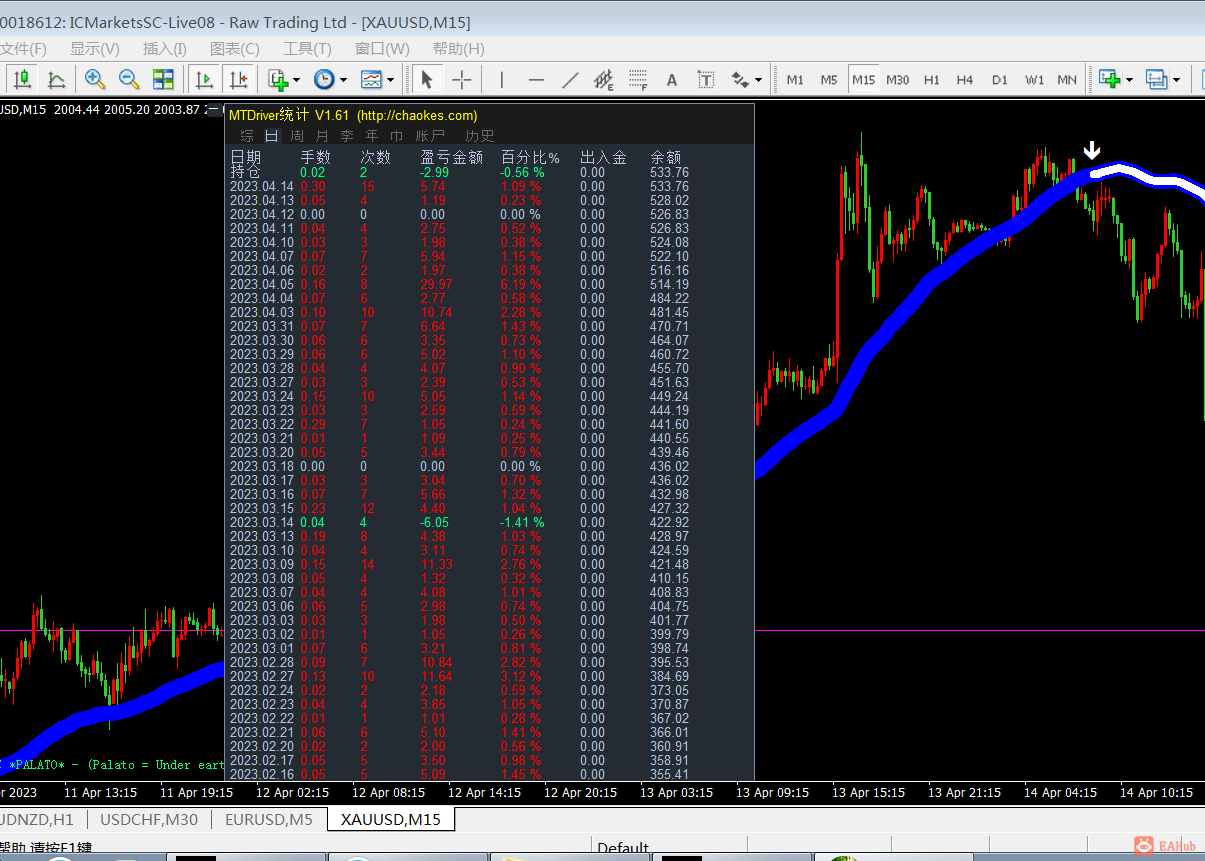This screenshot has height=861, width=1205.
Task: Select the text A tool
Action: click(x=672, y=79)
